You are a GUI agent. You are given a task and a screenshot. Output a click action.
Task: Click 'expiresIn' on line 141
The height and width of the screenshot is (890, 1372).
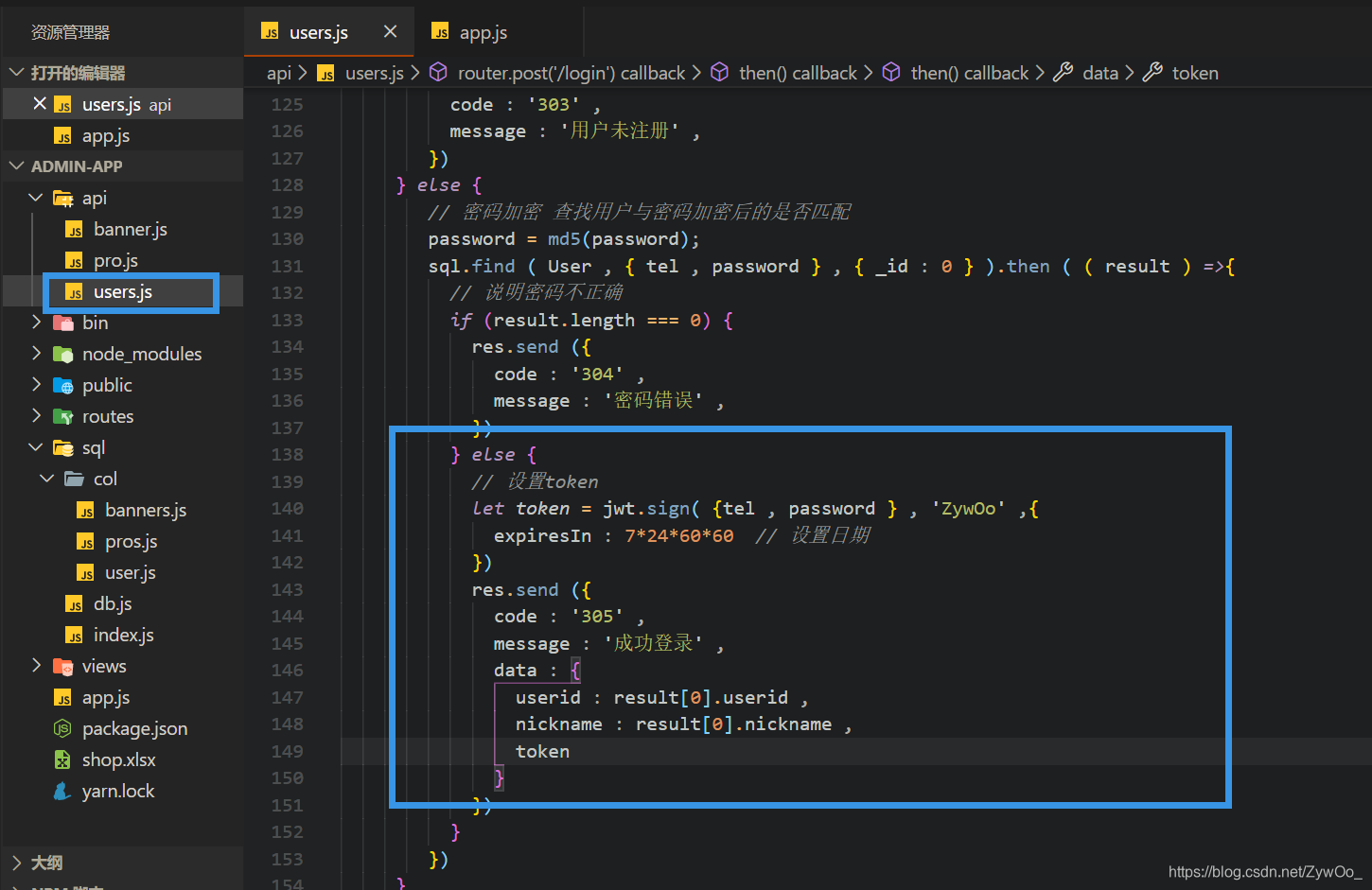[542, 536]
